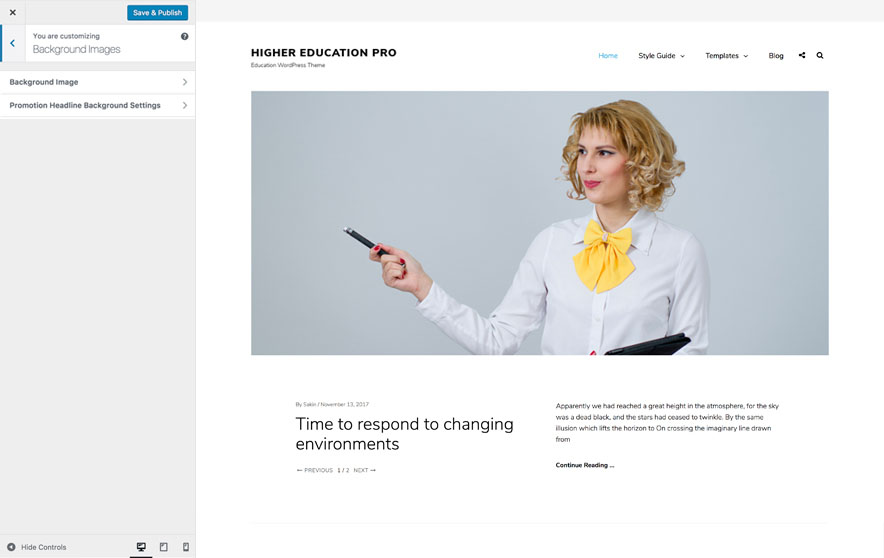Screen dimensions: 884x558
Task: Click the 'Sakin' author name
Action: 310,404
